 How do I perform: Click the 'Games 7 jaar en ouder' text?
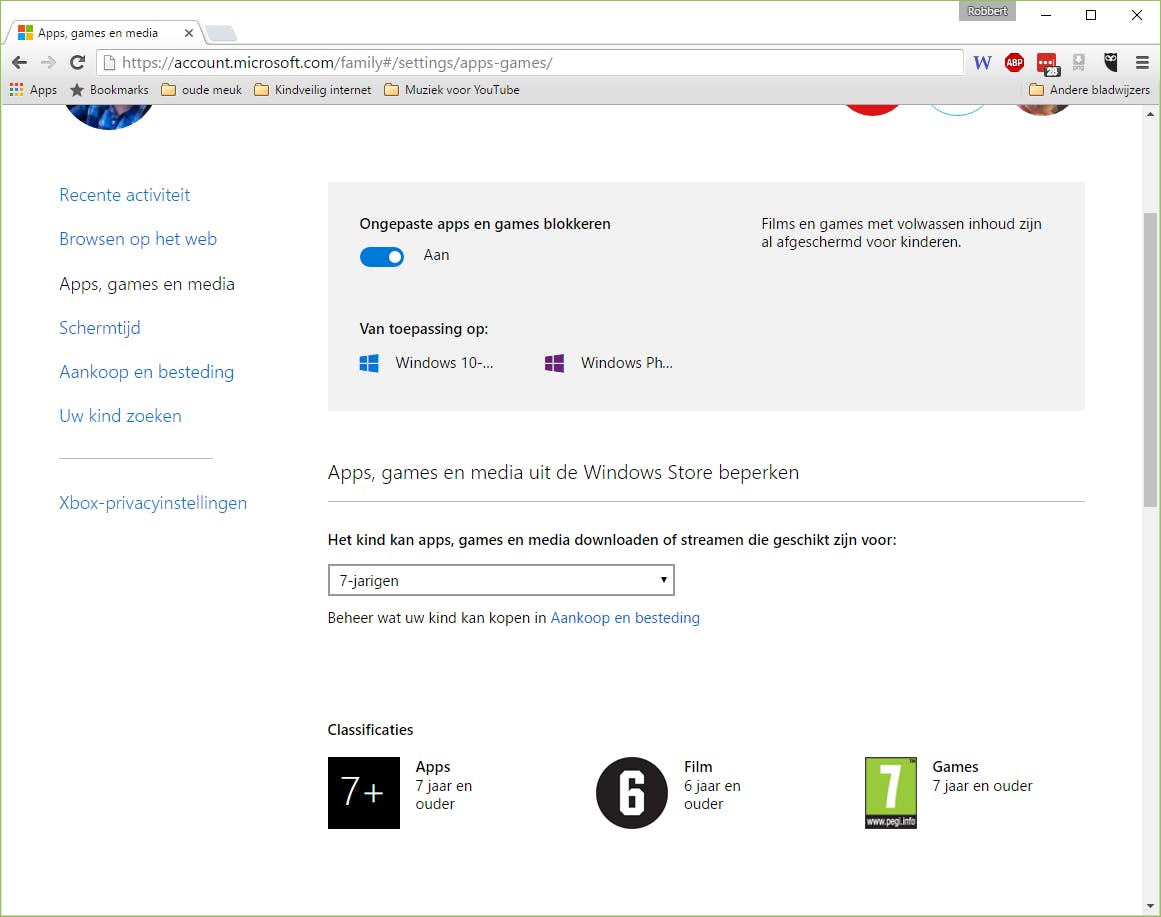coord(982,776)
